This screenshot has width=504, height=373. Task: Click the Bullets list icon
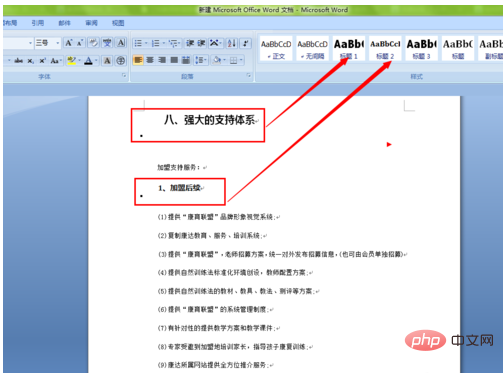(x=138, y=43)
